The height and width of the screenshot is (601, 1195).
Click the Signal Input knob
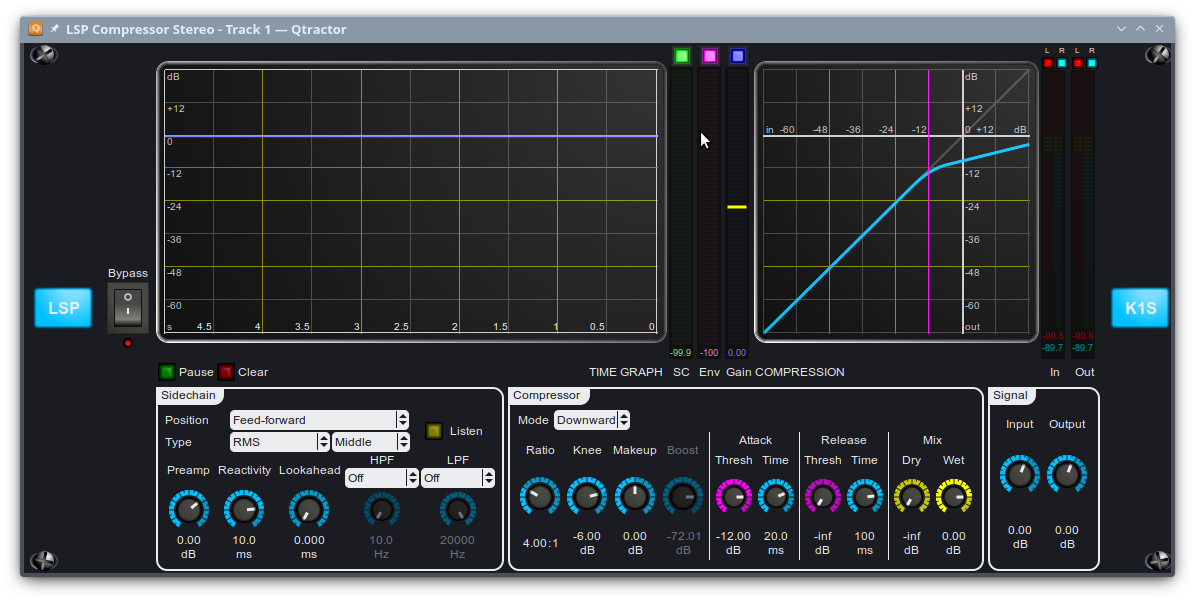[1020, 475]
